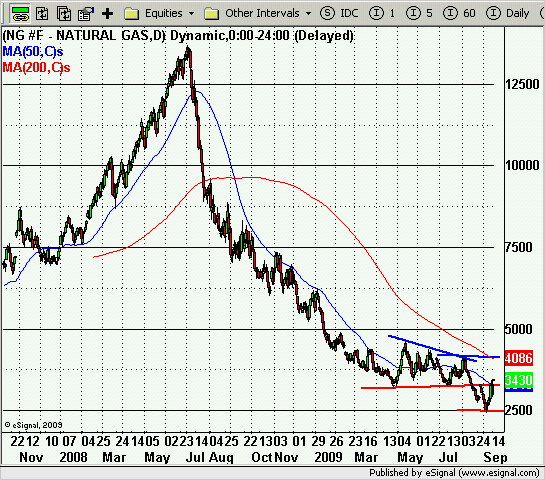The image size is (545, 480).
Task: Switch to the 1 minute interval
Action: [382, 13]
